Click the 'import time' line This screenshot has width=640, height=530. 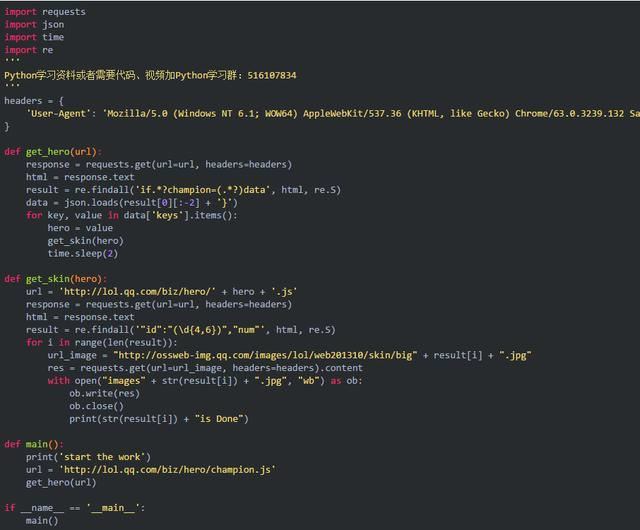coord(34,37)
